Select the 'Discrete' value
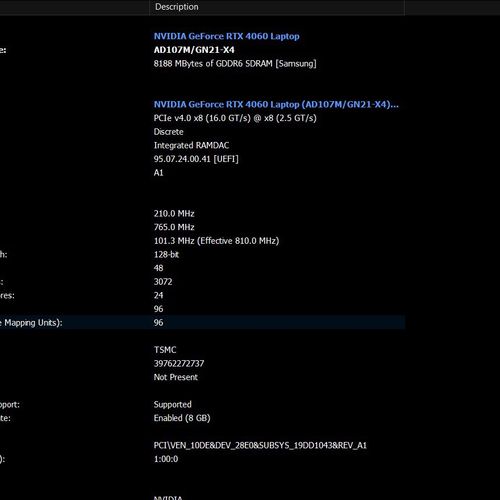500x500 pixels. 169,132
